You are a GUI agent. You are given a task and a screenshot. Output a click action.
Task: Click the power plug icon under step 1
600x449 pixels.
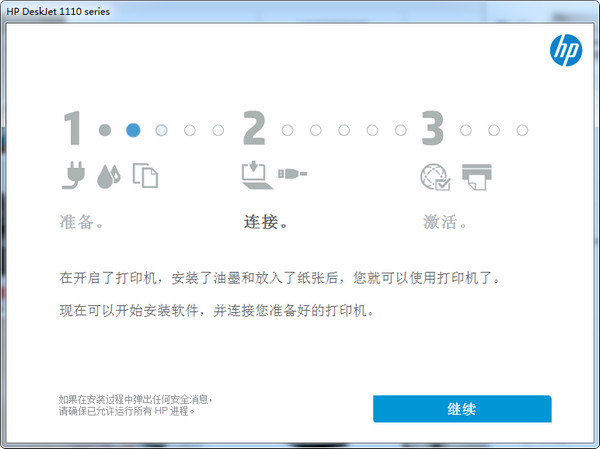(x=73, y=175)
